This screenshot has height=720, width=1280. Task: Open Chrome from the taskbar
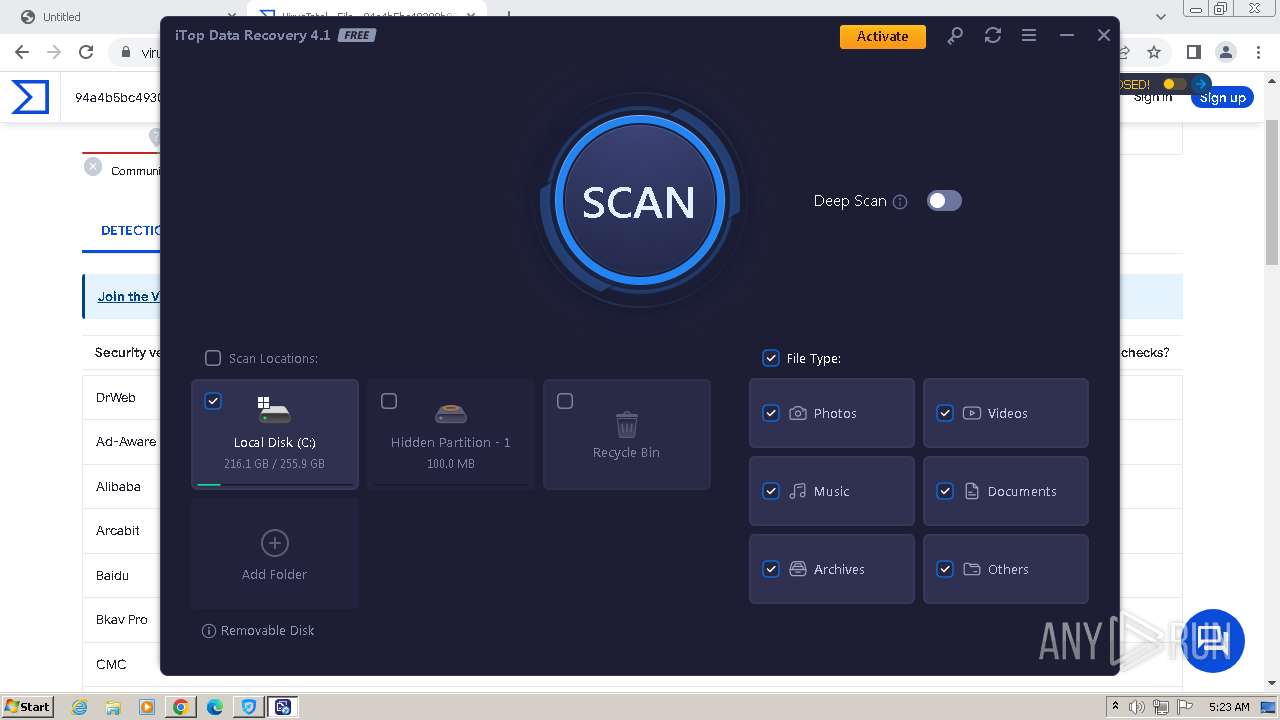tap(181, 707)
